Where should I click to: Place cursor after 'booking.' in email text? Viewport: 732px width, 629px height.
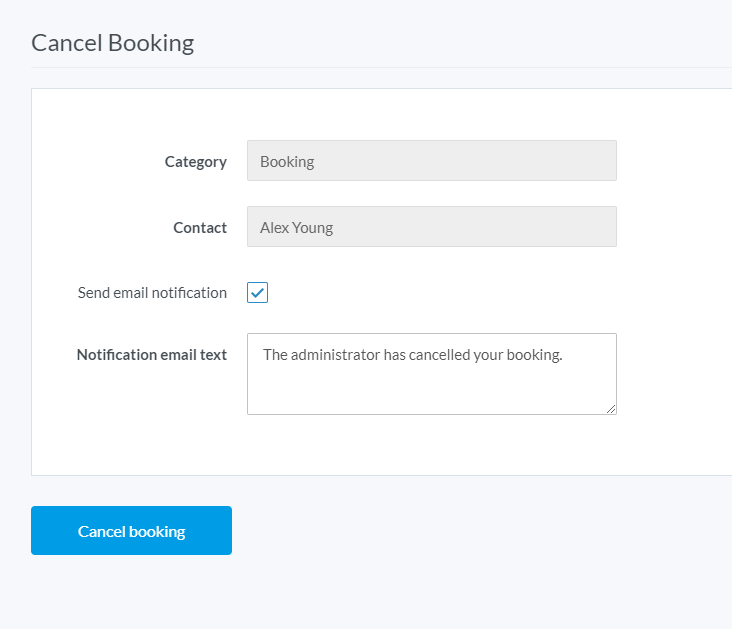tap(566, 354)
